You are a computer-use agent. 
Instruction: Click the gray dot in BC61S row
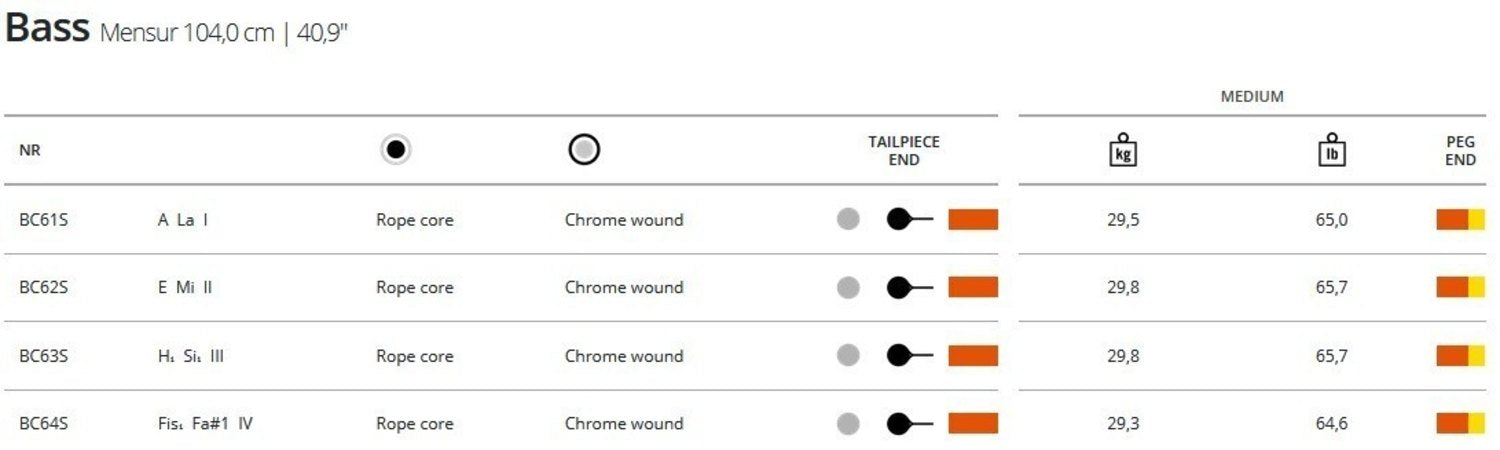(848, 219)
